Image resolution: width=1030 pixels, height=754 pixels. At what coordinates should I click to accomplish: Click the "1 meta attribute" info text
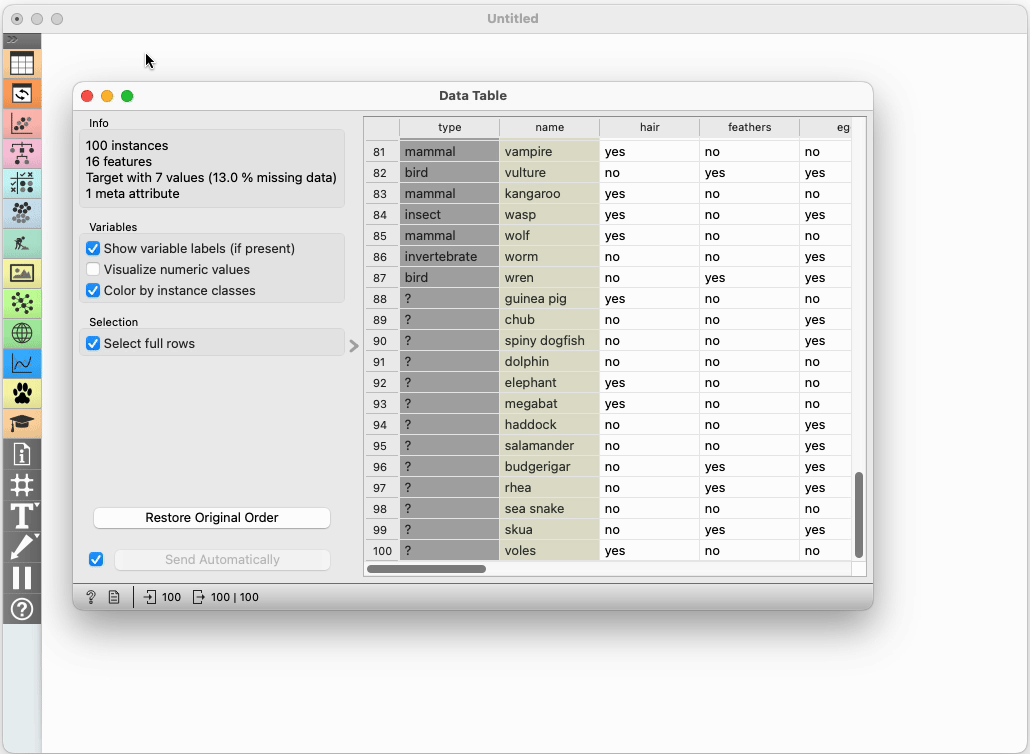pos(132,194)
